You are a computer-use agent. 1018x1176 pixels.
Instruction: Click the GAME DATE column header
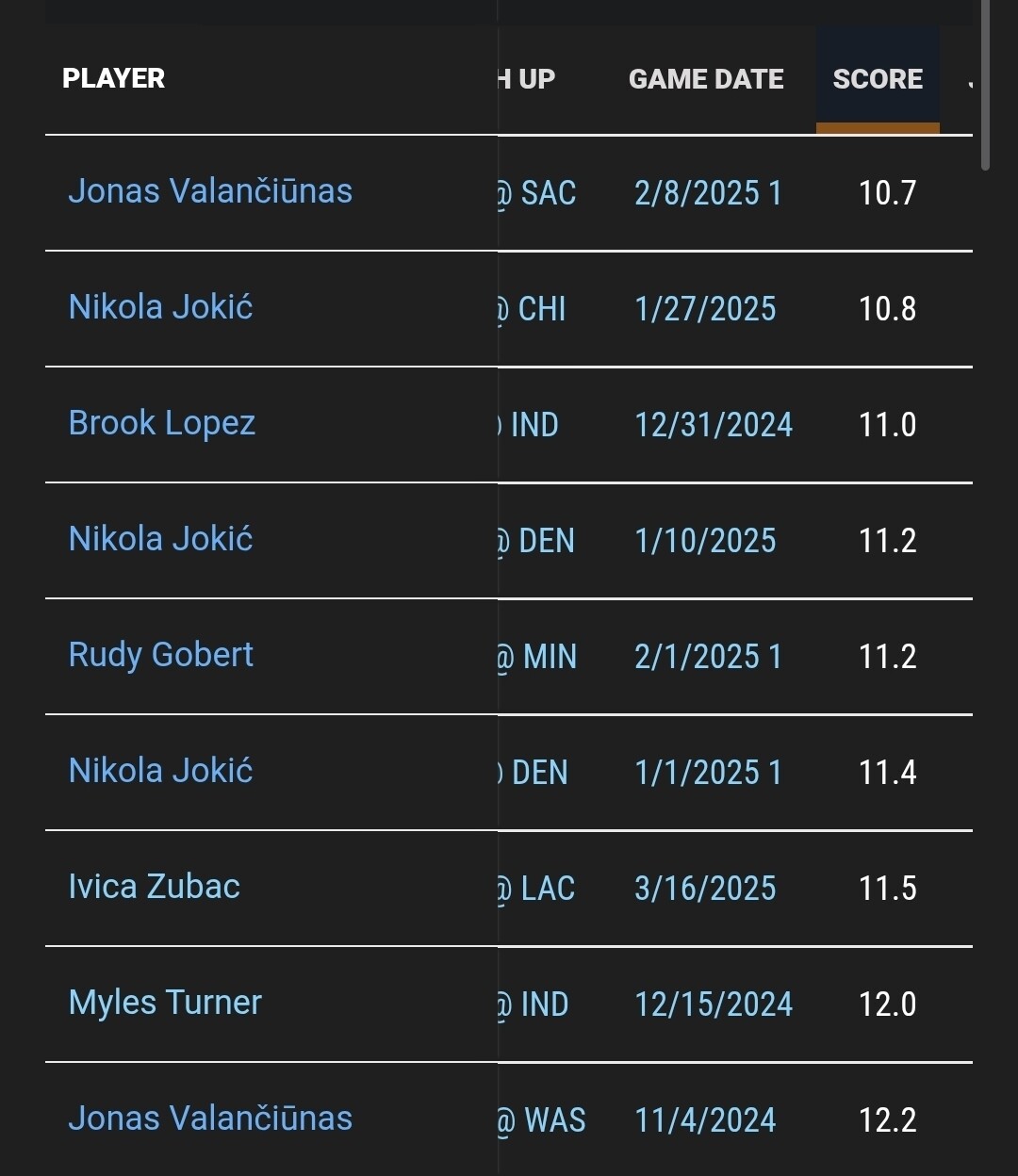coord(706,79)
